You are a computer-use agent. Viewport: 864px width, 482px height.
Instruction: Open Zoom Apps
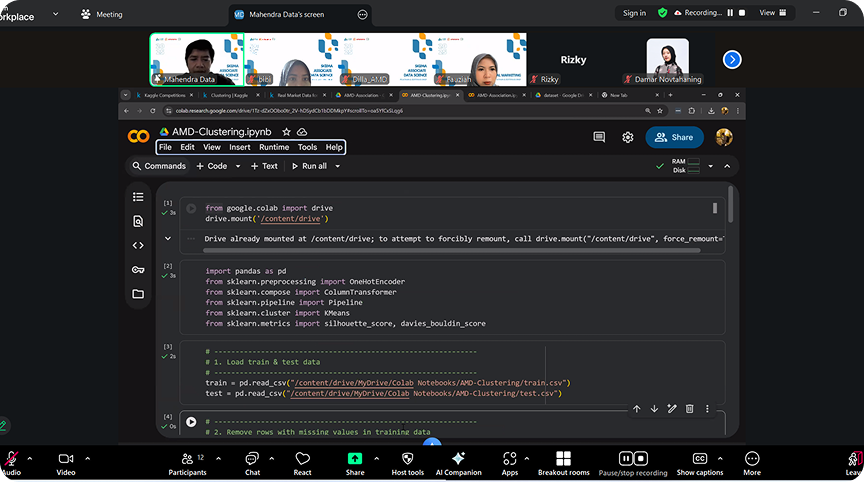click(x=510, y=464)
